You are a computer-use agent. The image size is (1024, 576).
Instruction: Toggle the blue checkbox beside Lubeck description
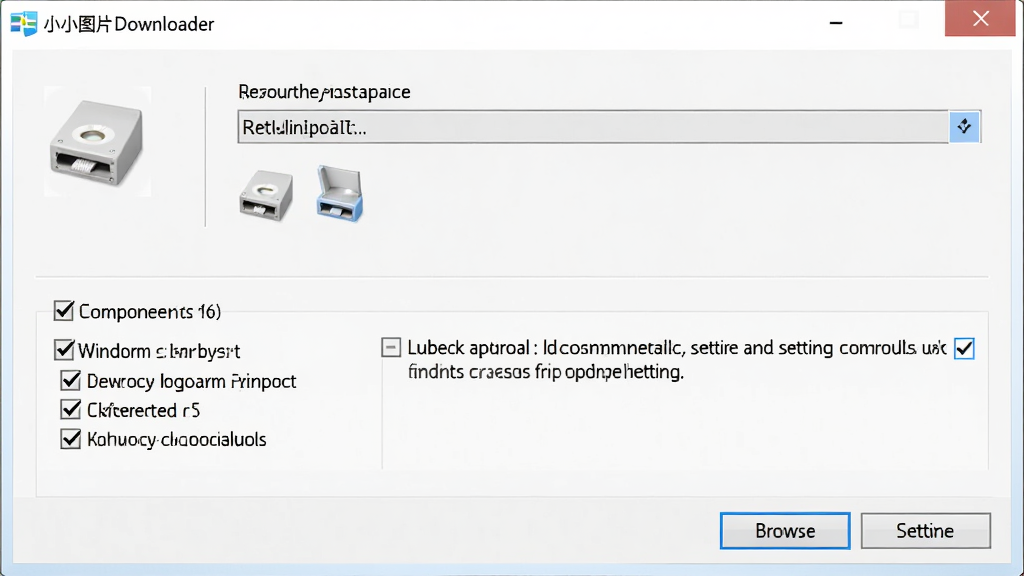[x=964, y=349]
